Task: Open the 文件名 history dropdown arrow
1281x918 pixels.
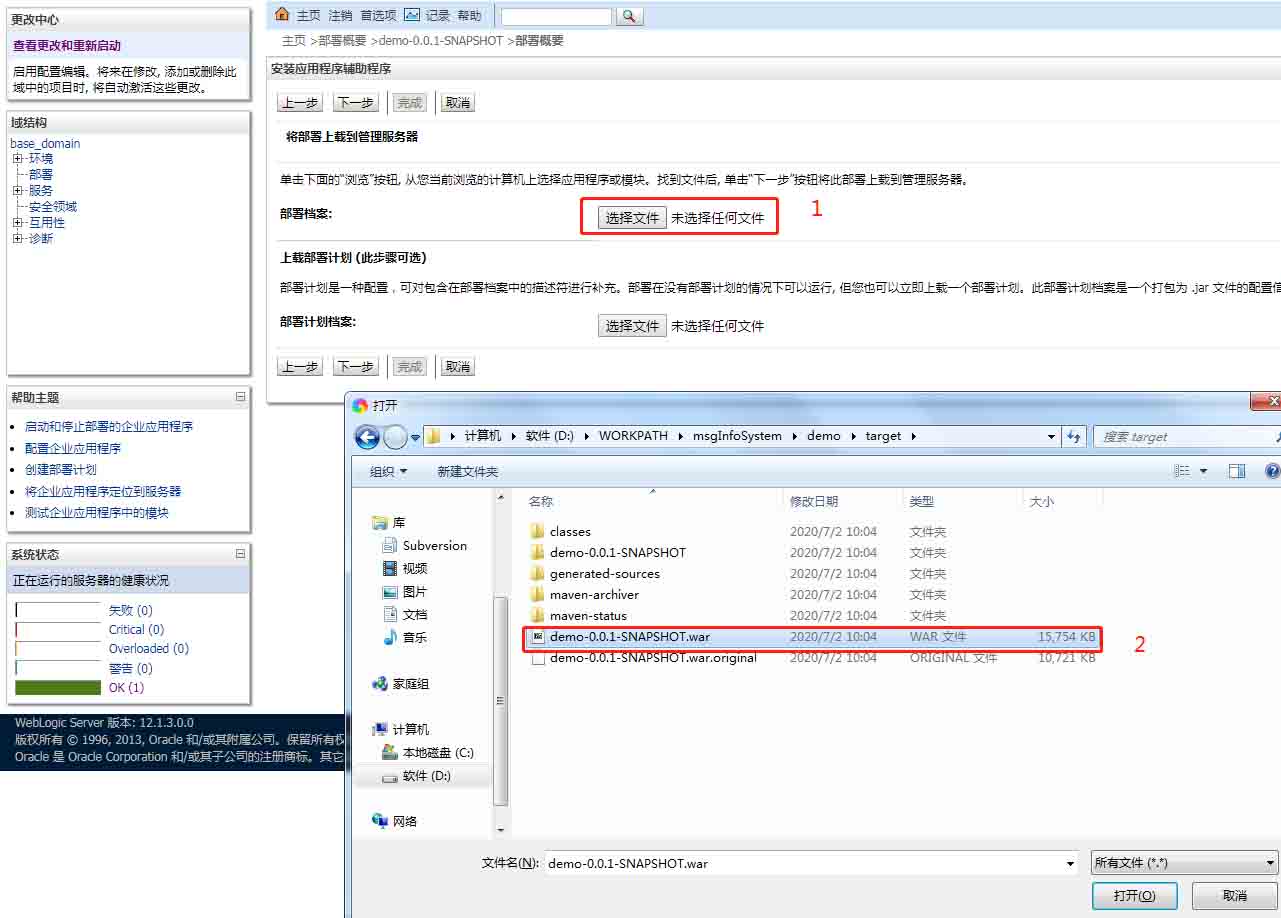Action: click(x=1070, y=863)
